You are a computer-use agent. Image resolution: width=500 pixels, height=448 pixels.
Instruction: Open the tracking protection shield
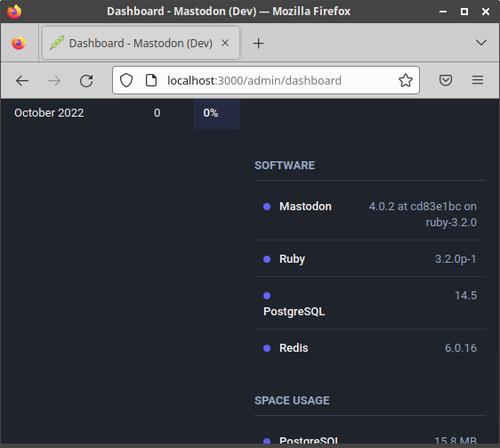(126, 80)
